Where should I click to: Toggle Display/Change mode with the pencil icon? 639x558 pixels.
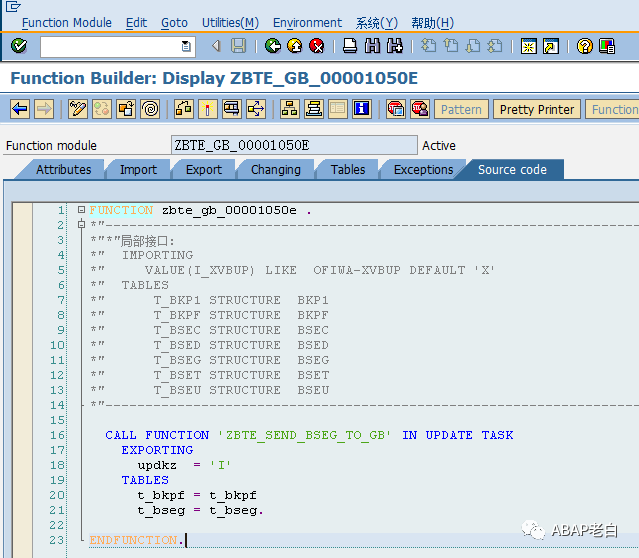tap(78, 109)
